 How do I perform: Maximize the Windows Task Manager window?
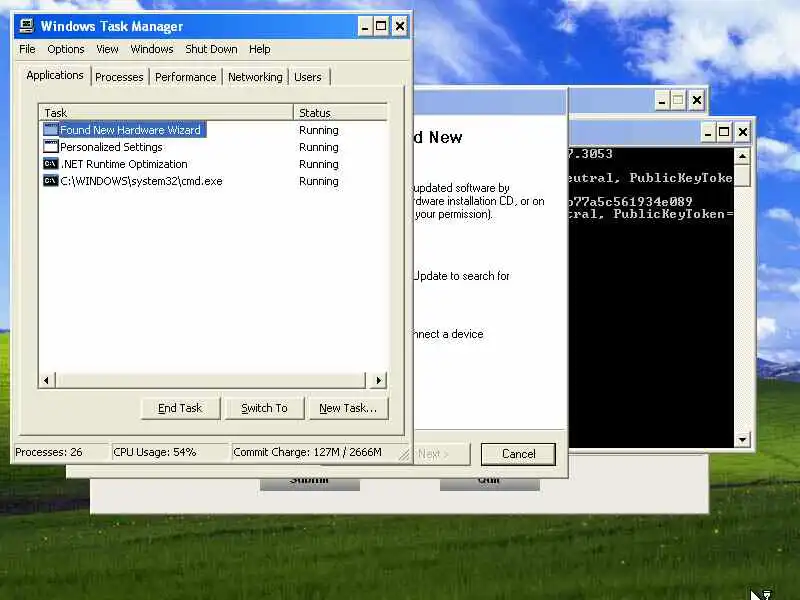point(381,26)
